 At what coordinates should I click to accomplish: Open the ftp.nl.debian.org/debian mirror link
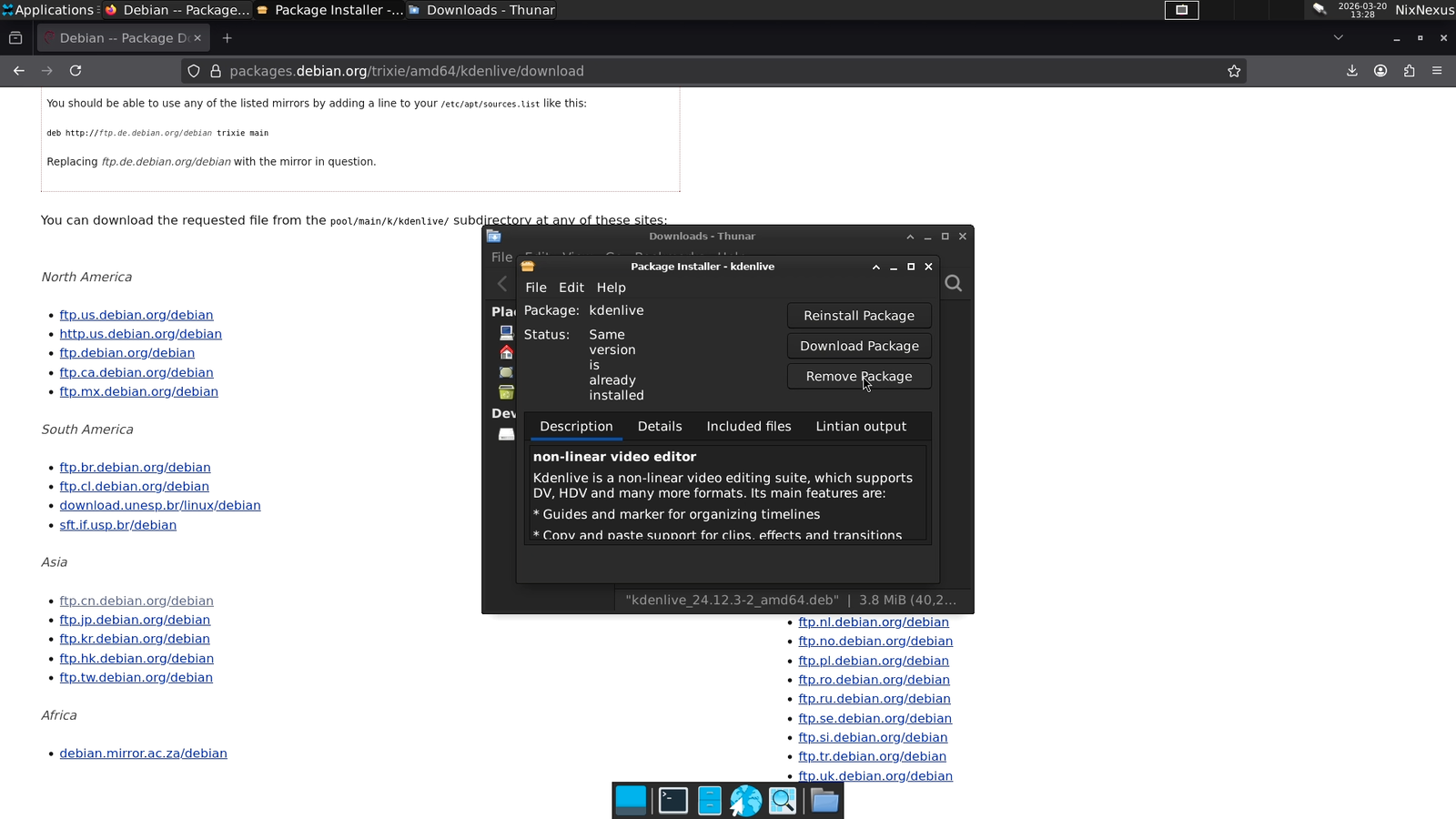[x=874, y=622]
